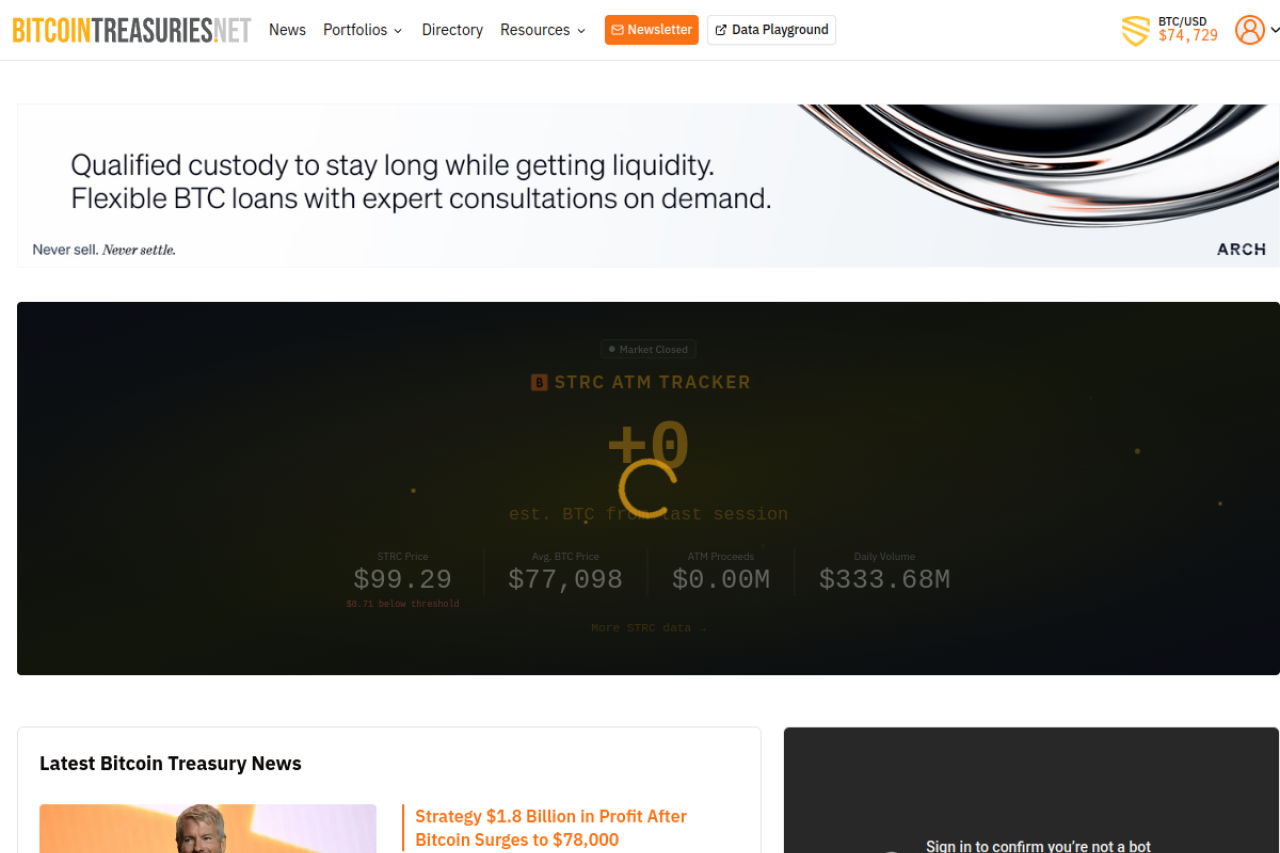
Task: Go to the News page
Action: 287,30
